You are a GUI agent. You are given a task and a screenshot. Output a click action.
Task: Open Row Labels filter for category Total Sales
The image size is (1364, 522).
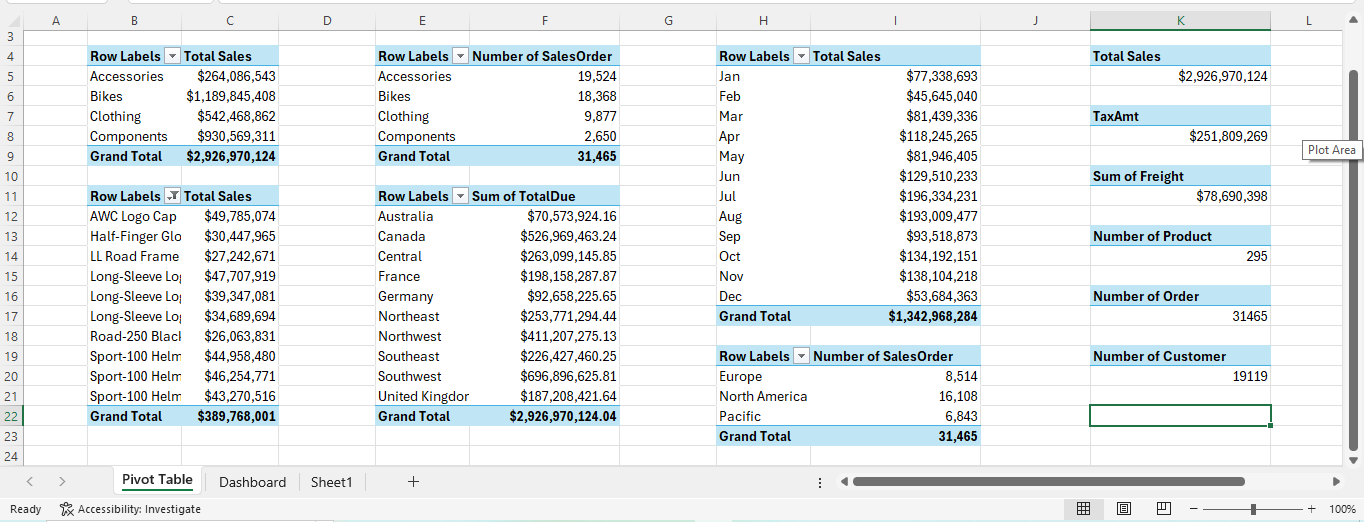click(x=172, y=57)
